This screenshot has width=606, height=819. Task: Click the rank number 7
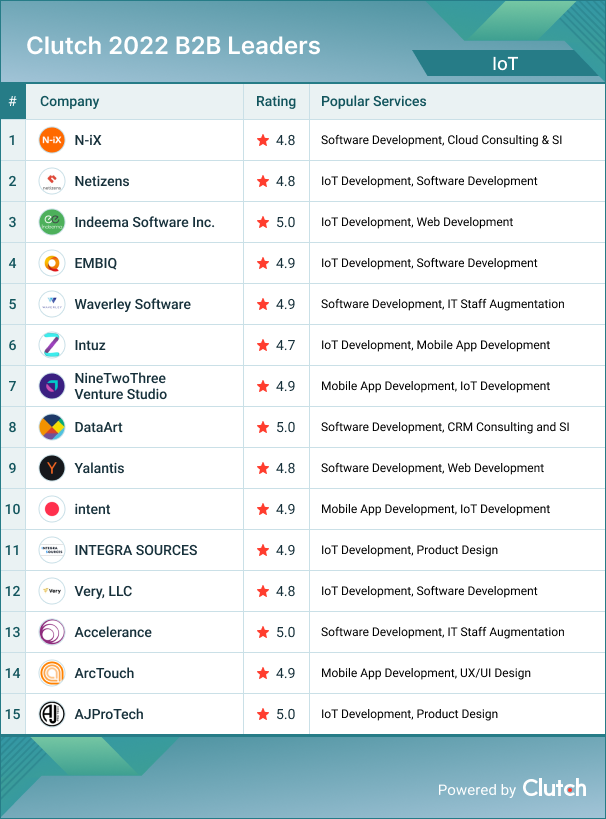13,386
